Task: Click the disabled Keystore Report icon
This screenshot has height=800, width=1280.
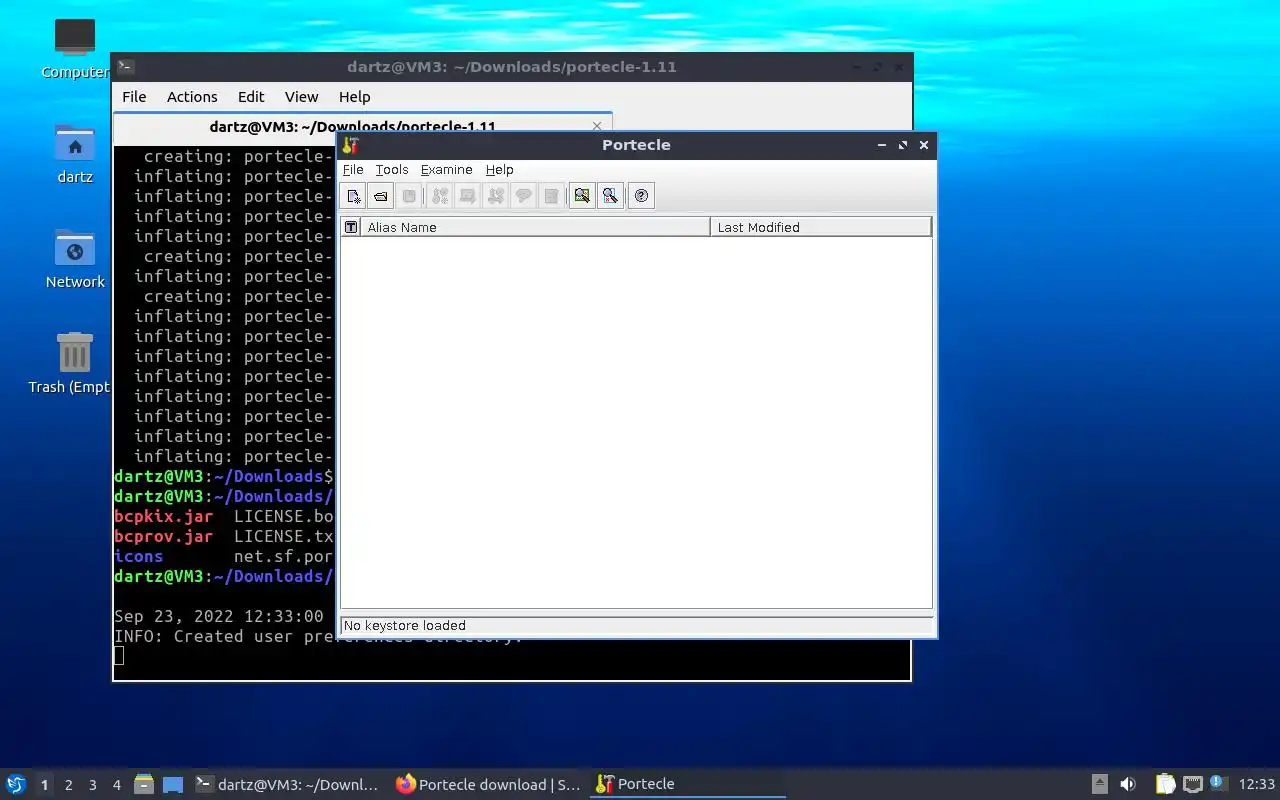Action: (551, 196)
